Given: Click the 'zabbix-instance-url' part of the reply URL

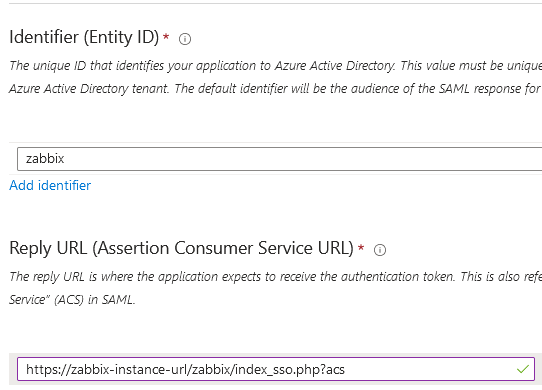Looking at the screenshot, I should 129,370.
